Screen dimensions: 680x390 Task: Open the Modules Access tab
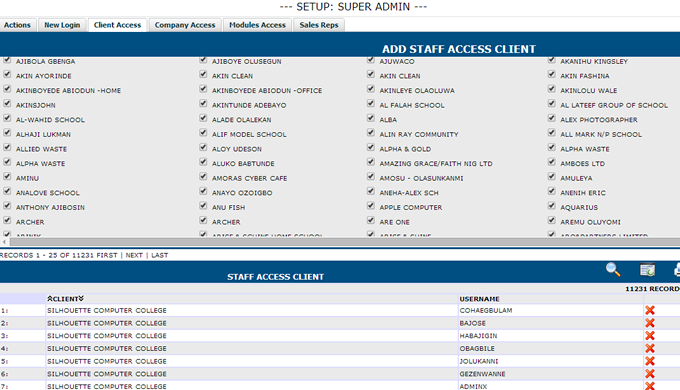pyautogui.click(x=258, y=25)
